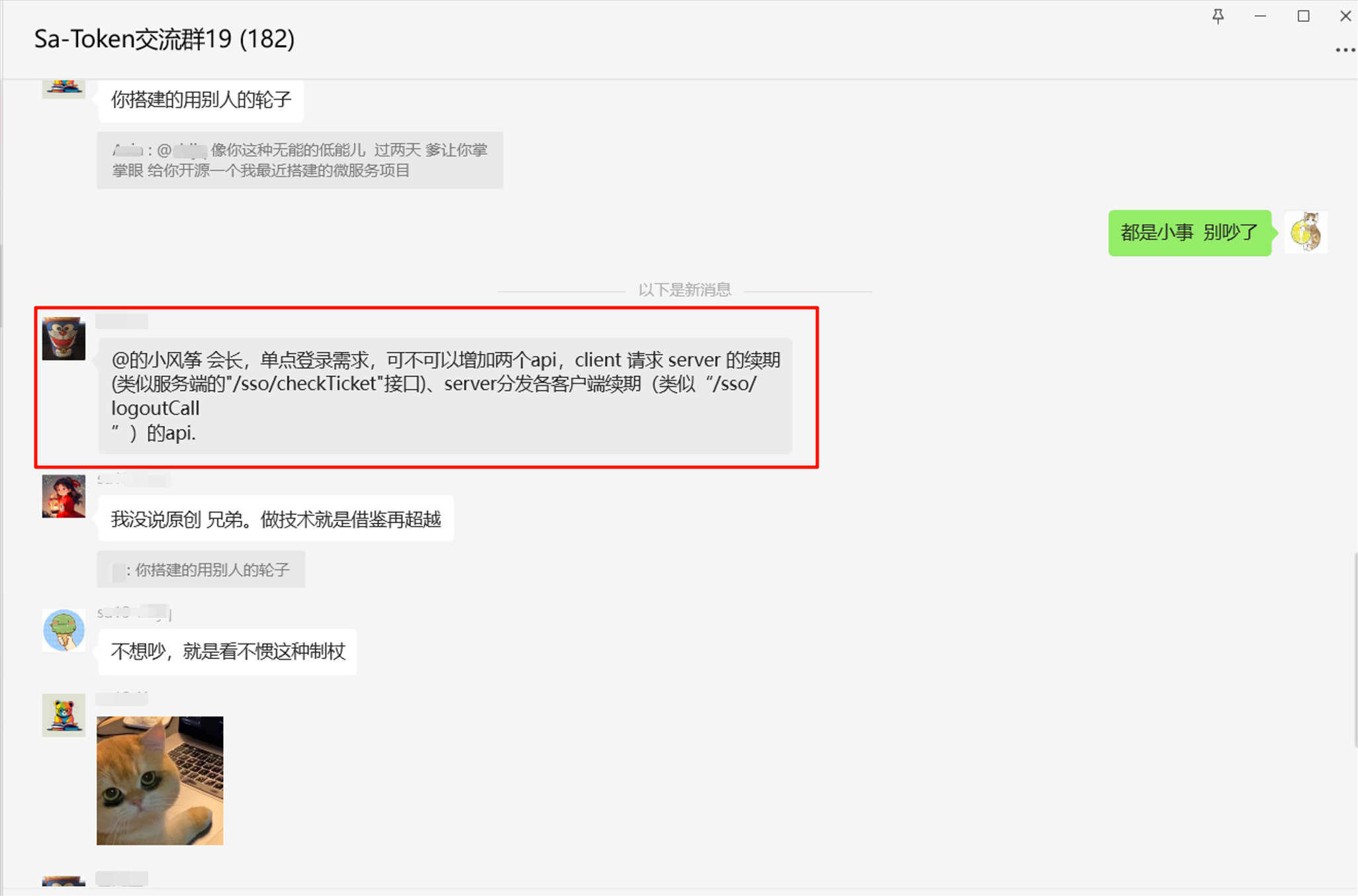Viewport: 1358px width, 896px height.
Task: Maximize the chat window
Action: coord(1303,16)
